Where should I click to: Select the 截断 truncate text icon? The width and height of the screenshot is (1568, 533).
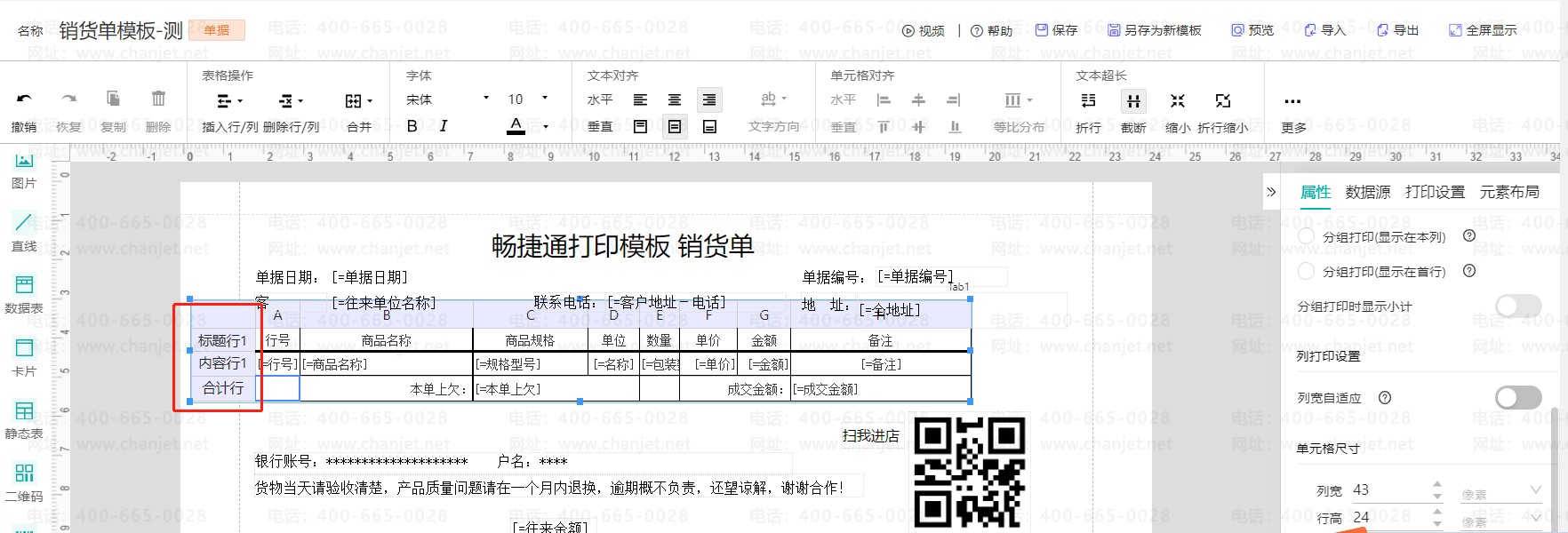[x=1133, y=101]
